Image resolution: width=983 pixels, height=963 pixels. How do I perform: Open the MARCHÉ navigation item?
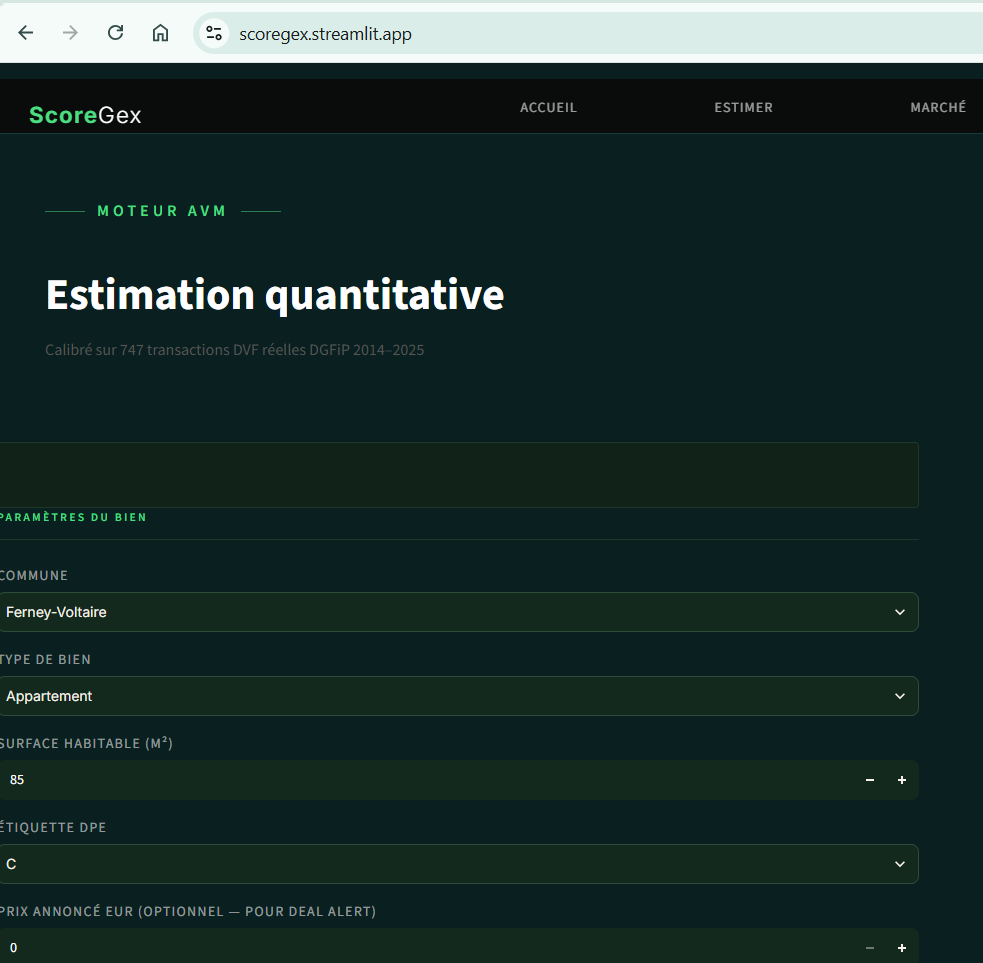pyautogui.click(x=938, y=107)
